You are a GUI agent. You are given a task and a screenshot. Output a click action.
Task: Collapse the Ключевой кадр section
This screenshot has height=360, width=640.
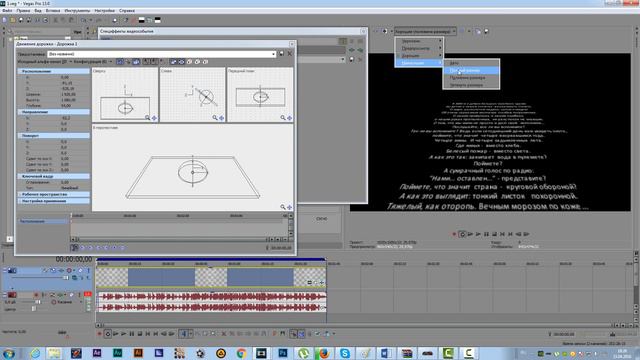pos(53,176)
